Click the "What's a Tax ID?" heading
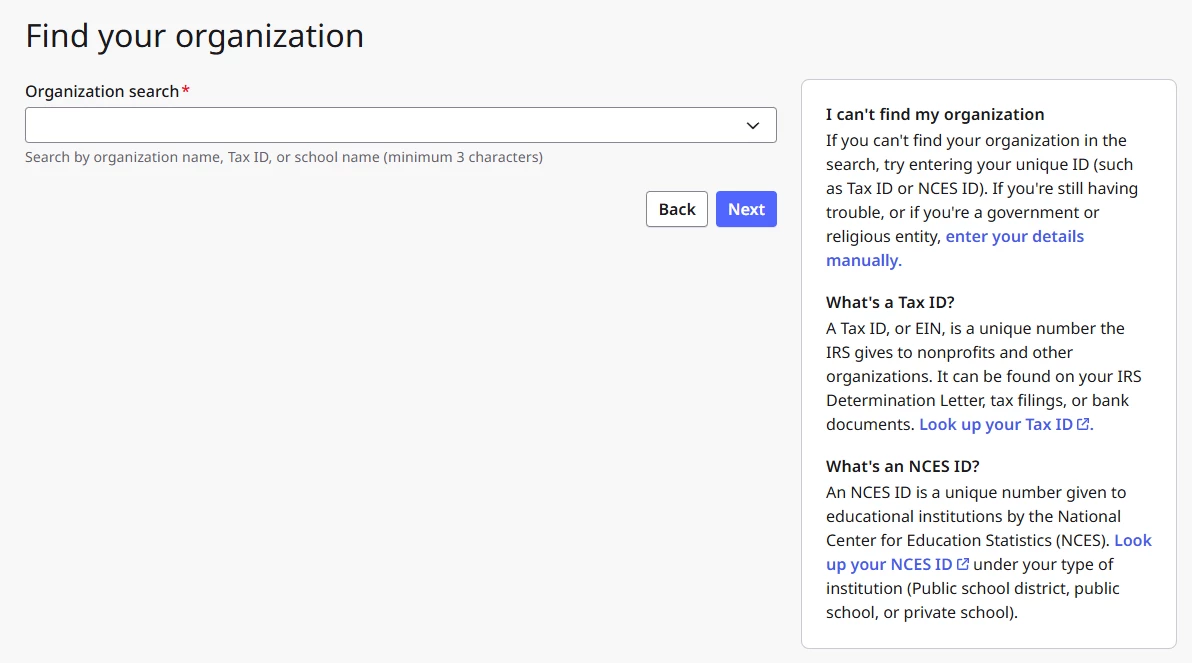1192x663 pixels. pos(890,303)
